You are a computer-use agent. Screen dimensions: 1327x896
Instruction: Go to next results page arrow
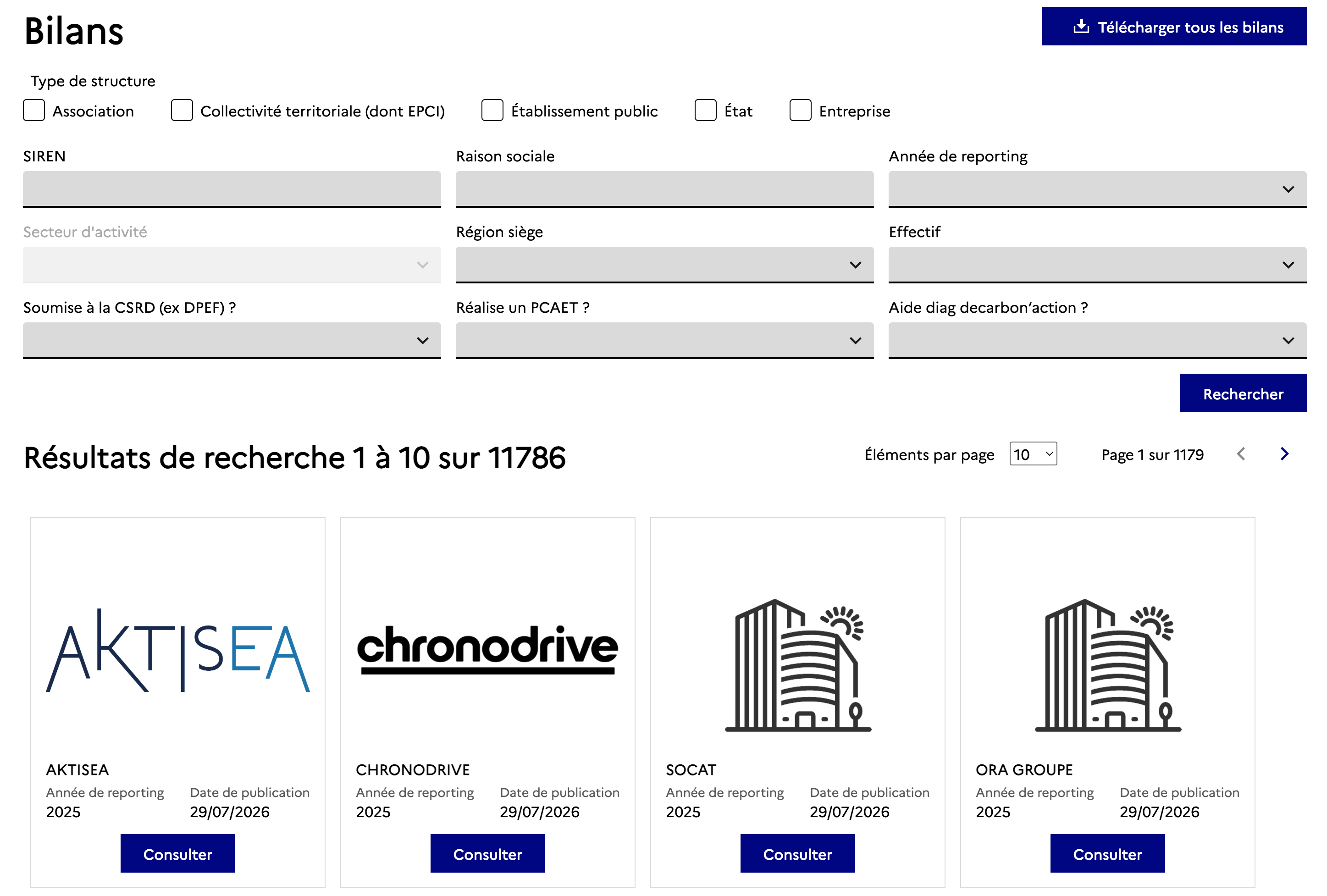coord(1284,454)
